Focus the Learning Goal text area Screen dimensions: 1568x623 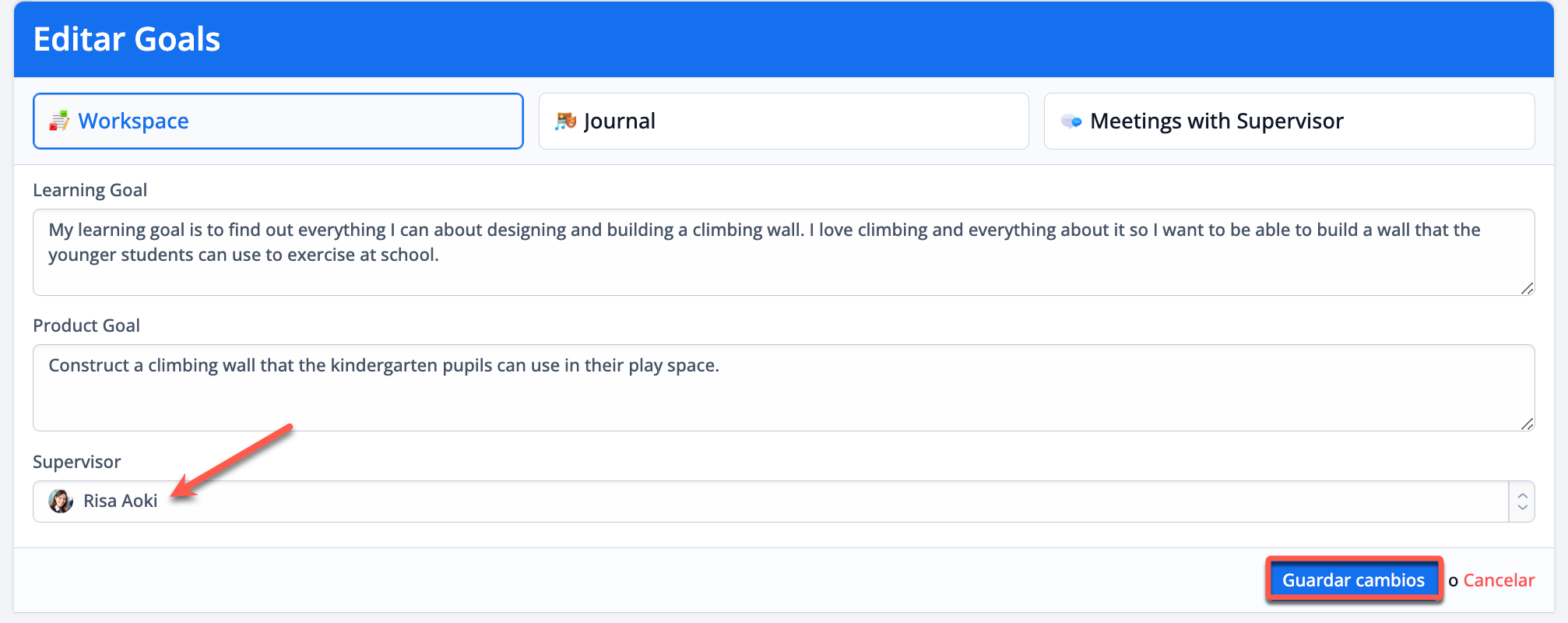click(x=779, y=265)
